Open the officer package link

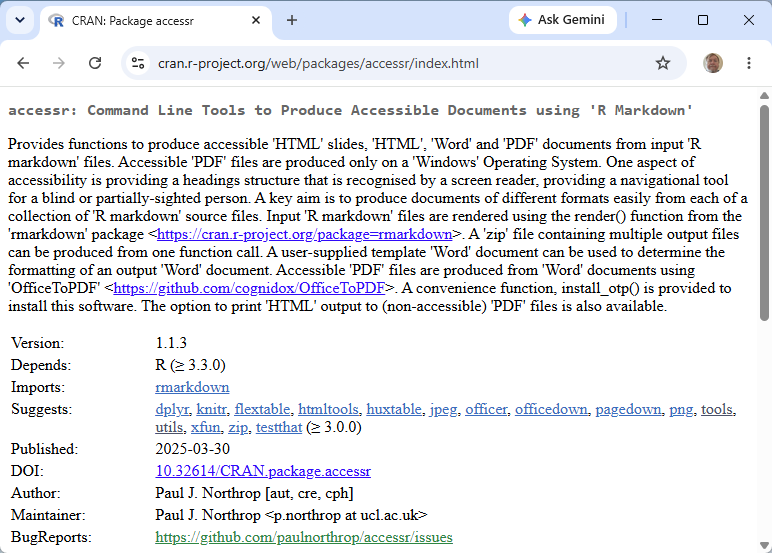(486, 409)
